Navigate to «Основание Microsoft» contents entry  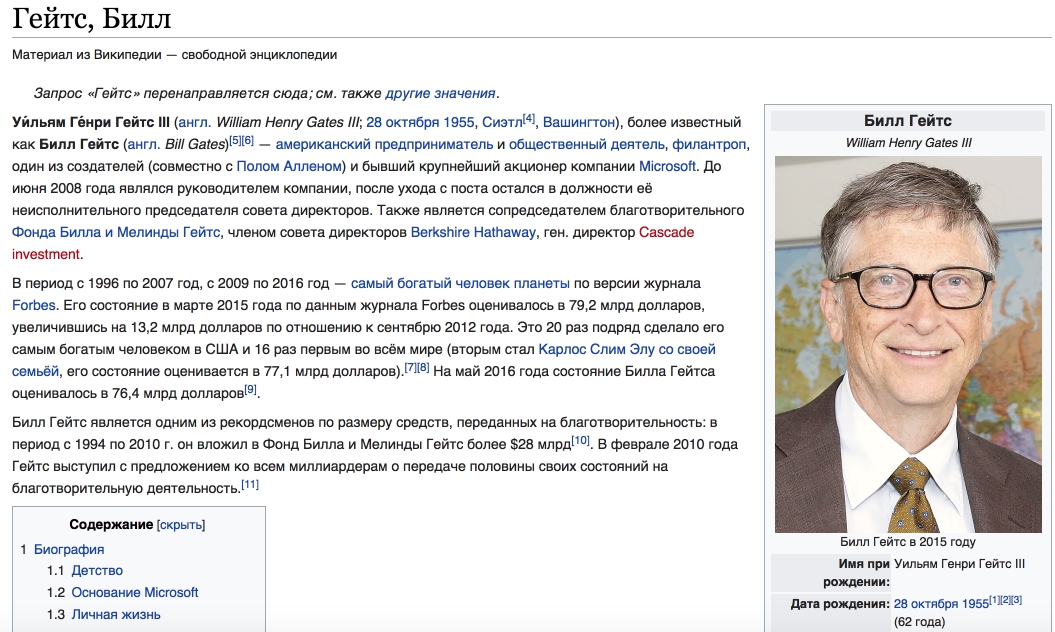135,592
